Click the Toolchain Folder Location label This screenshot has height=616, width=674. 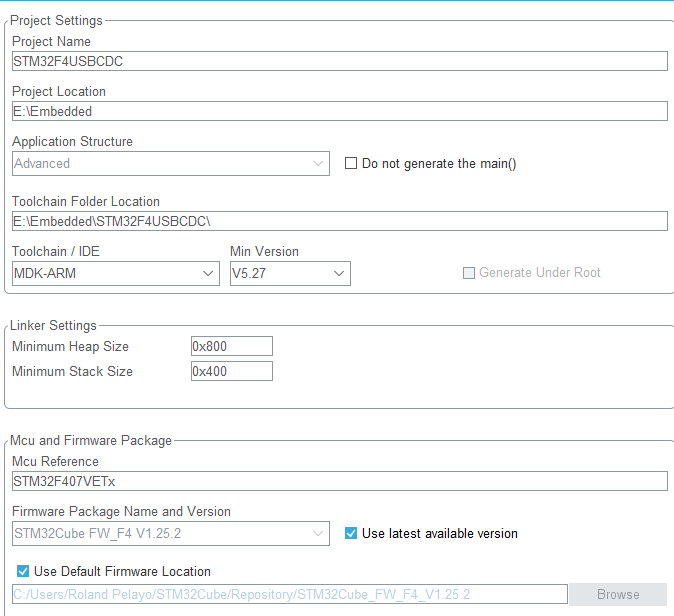click(86, 202)
